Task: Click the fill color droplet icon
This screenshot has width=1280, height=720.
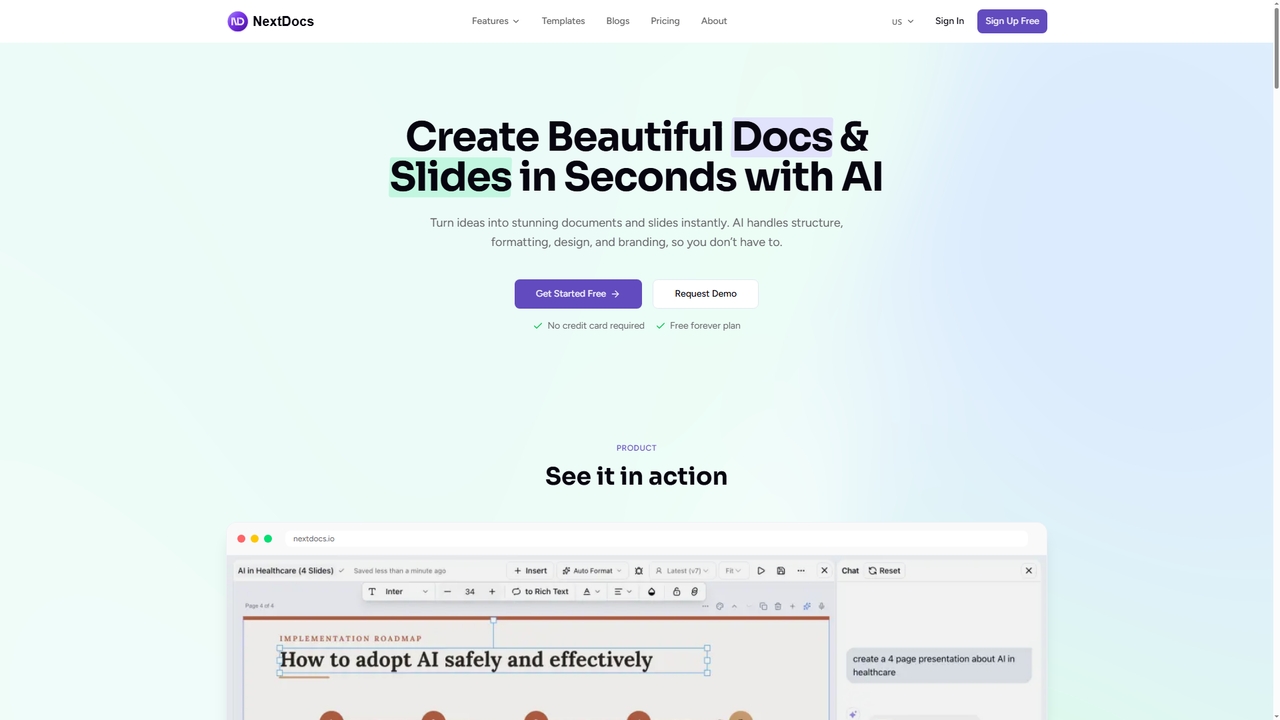Action: click(x=652, y=592)
